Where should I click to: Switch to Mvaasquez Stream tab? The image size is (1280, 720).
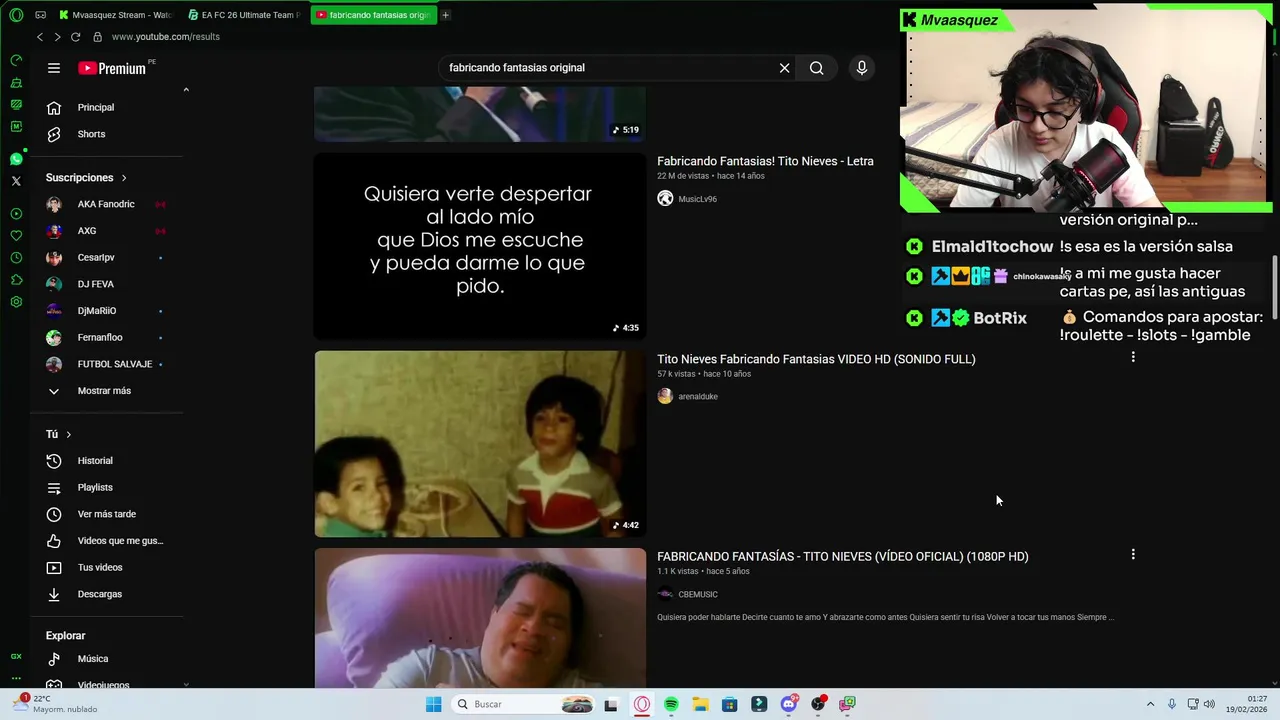coord(115,15)
